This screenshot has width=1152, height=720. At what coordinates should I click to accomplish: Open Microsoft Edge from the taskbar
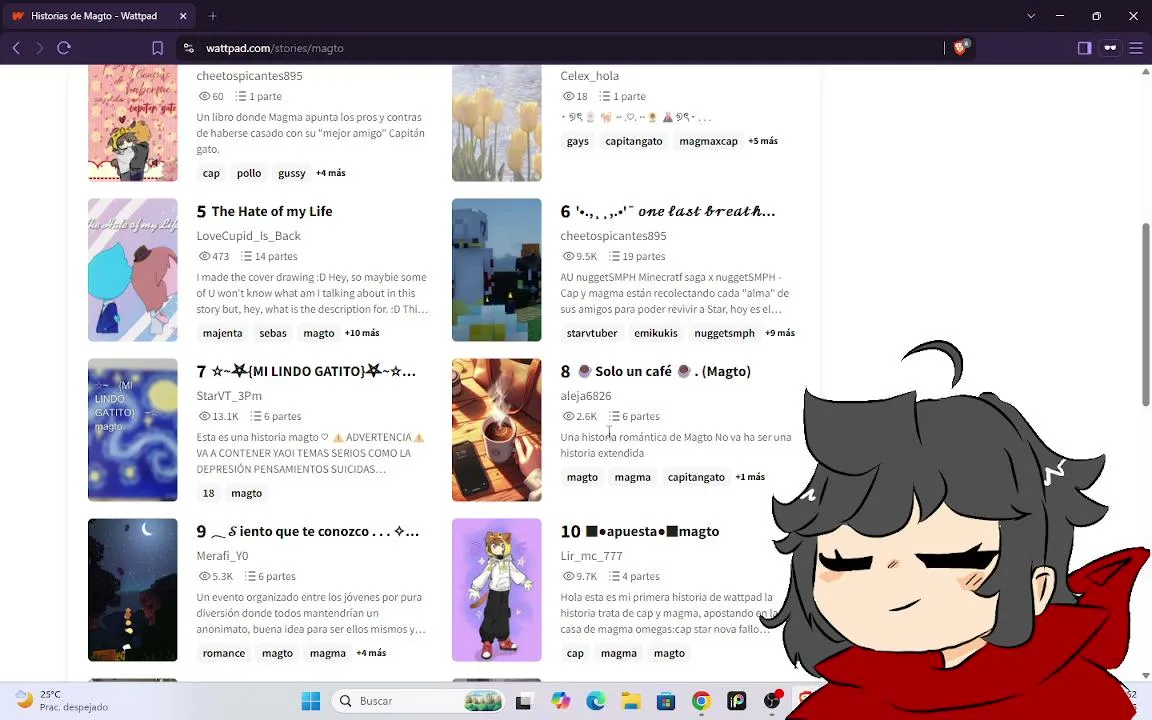(596, 701)
